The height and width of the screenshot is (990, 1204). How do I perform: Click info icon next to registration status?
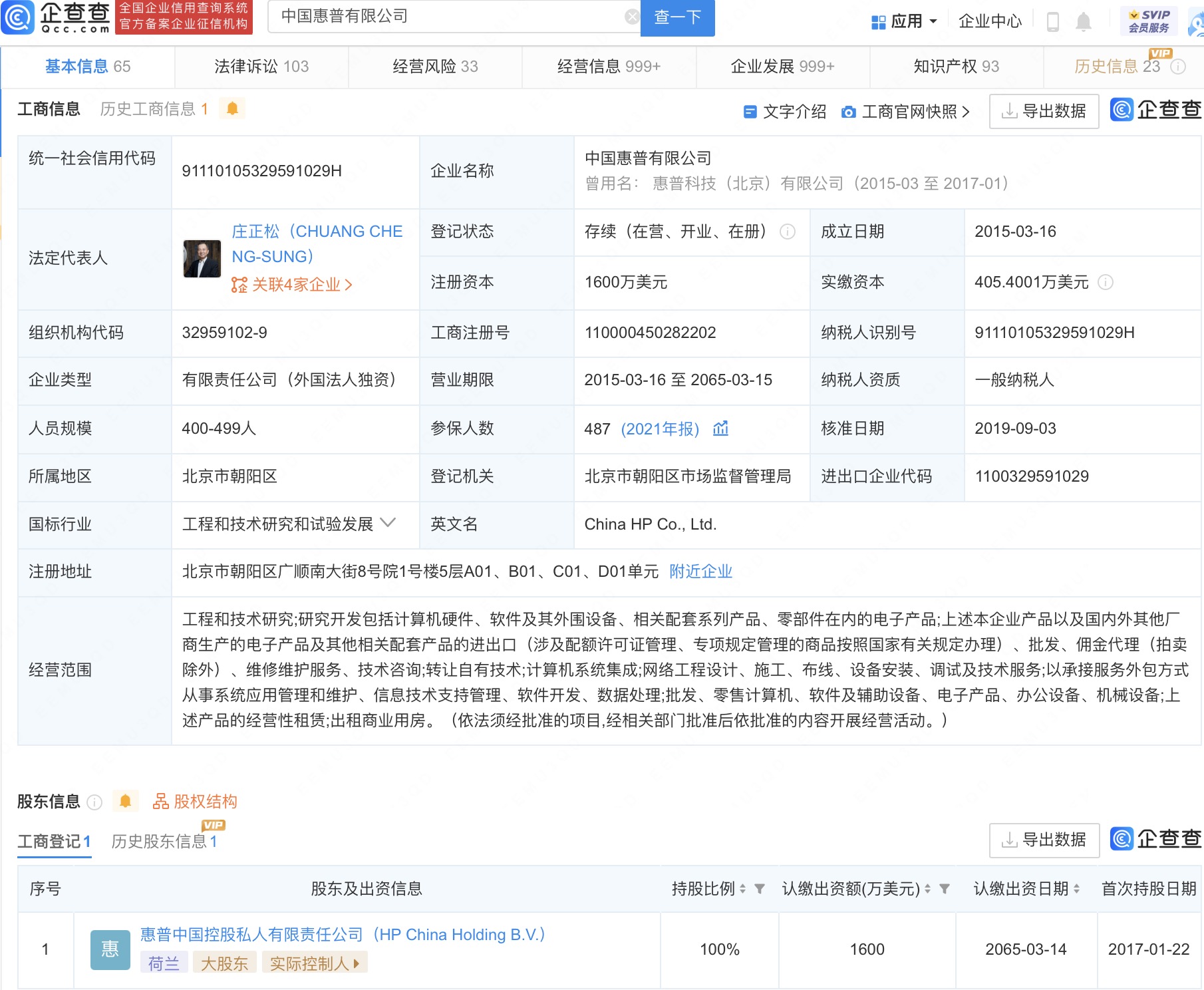point(788,232)
